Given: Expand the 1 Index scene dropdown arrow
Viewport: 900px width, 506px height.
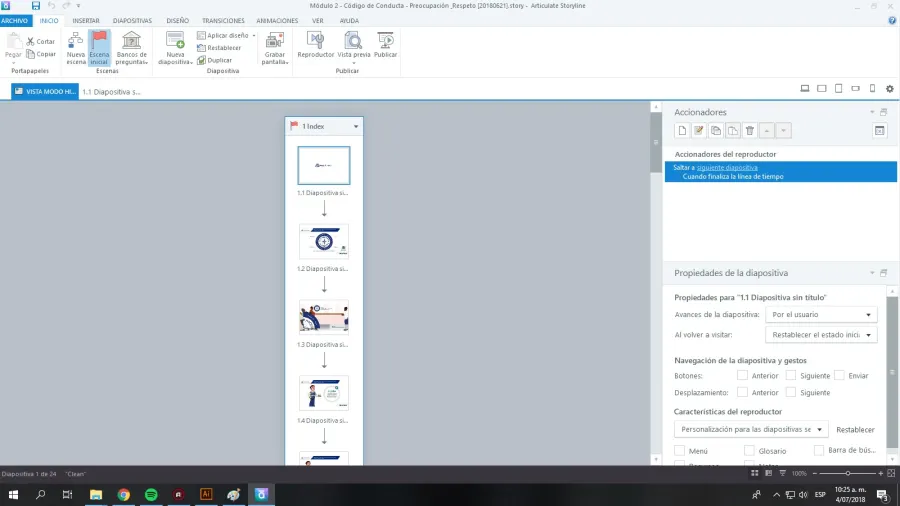Looking at the screenshot, I should 356,127.
